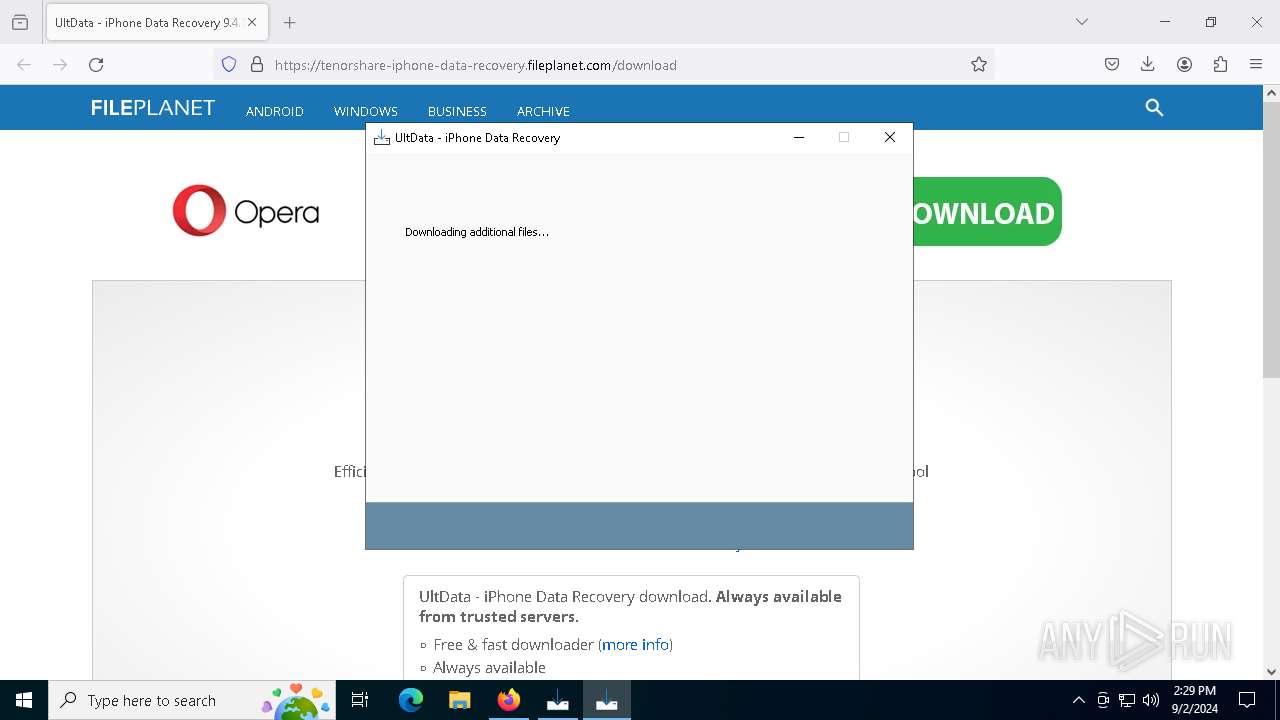Open File Explorer from taskbar

click(460, 700)
